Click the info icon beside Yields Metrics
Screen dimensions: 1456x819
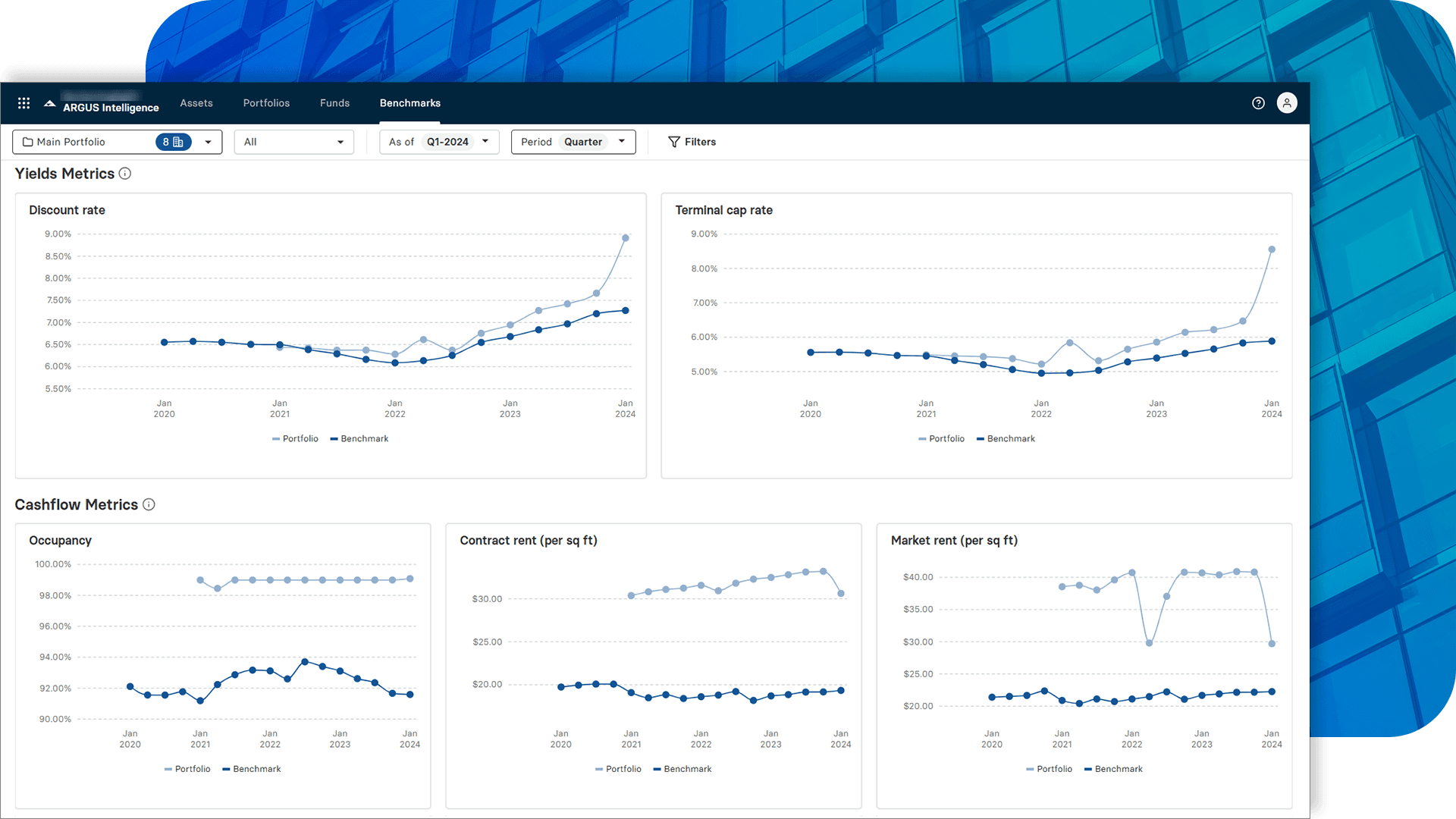tap(125, 174)
